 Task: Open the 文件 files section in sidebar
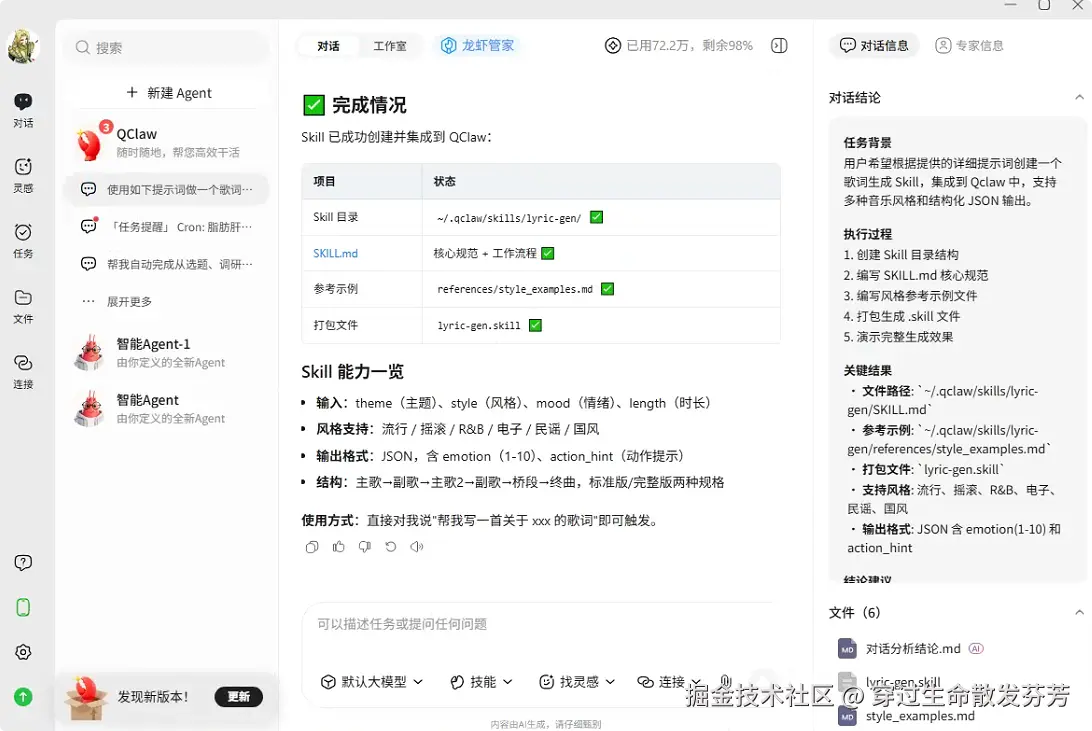[23, 298]
